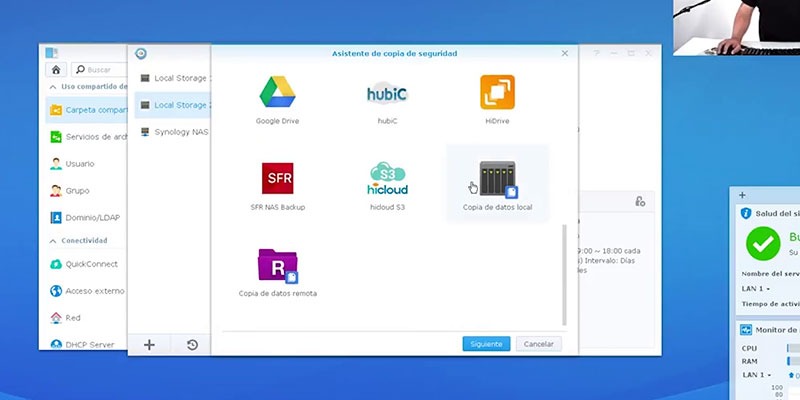Click the Control Panel window icon

(x=52, y=53)
